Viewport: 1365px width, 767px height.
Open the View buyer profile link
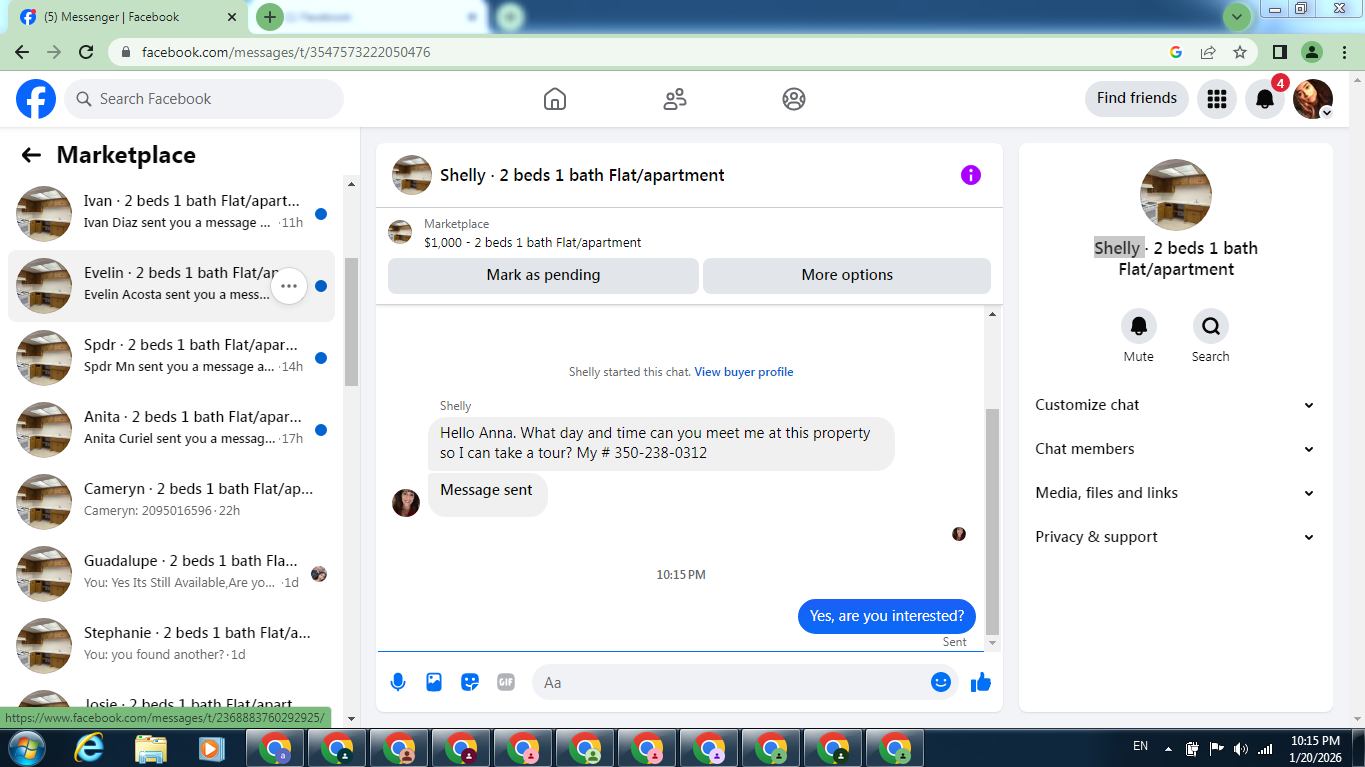pos(744,372)
